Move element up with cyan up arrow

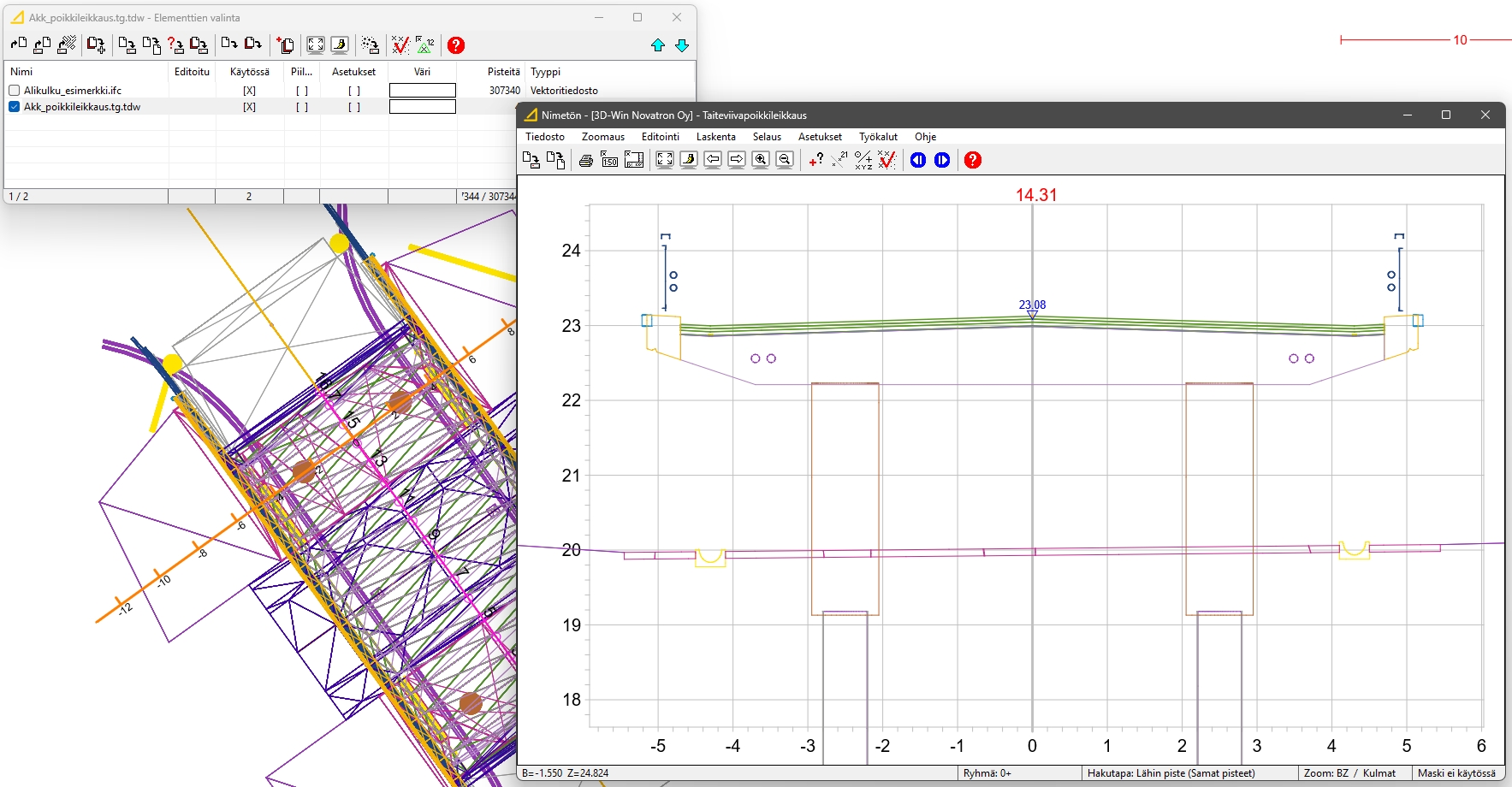coord(658,45)
